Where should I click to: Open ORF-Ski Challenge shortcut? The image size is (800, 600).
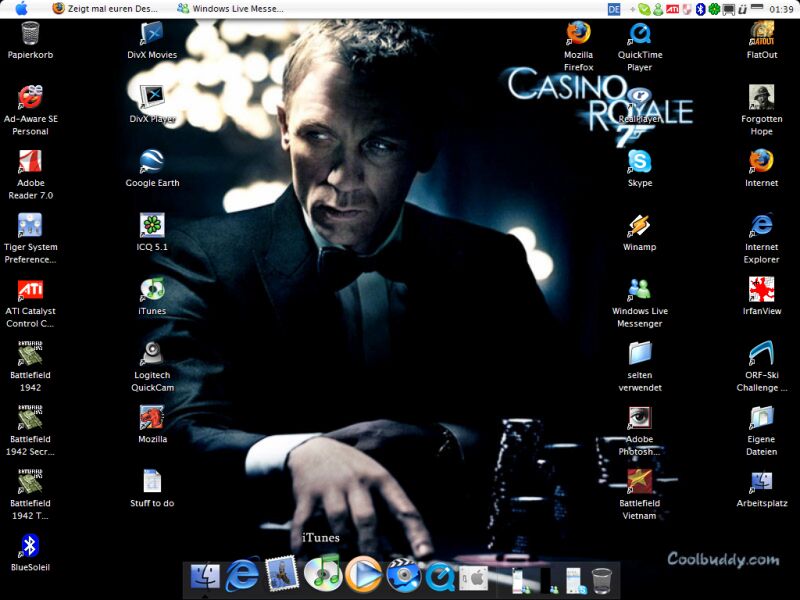click(762, 353)
